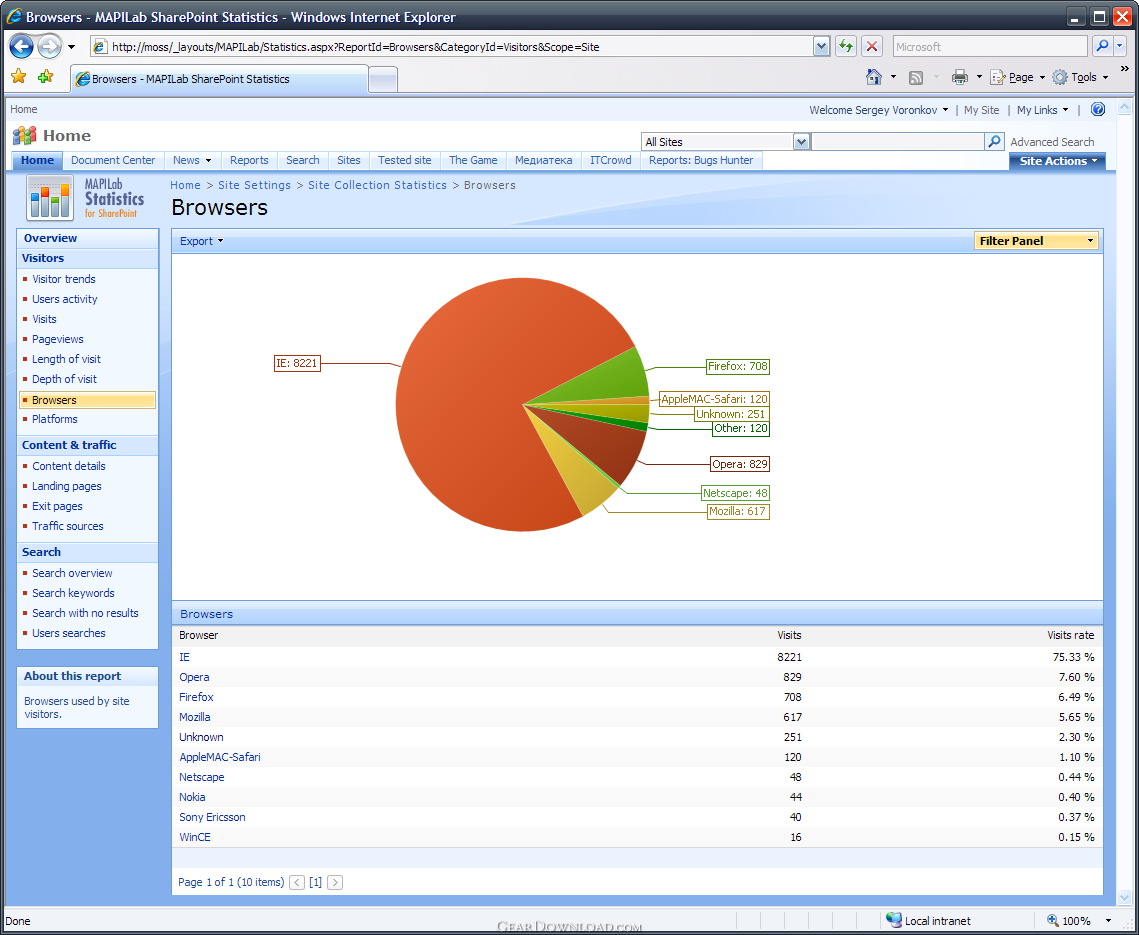Open The Game tab
1139x935 pixels.
coord(473,161)
